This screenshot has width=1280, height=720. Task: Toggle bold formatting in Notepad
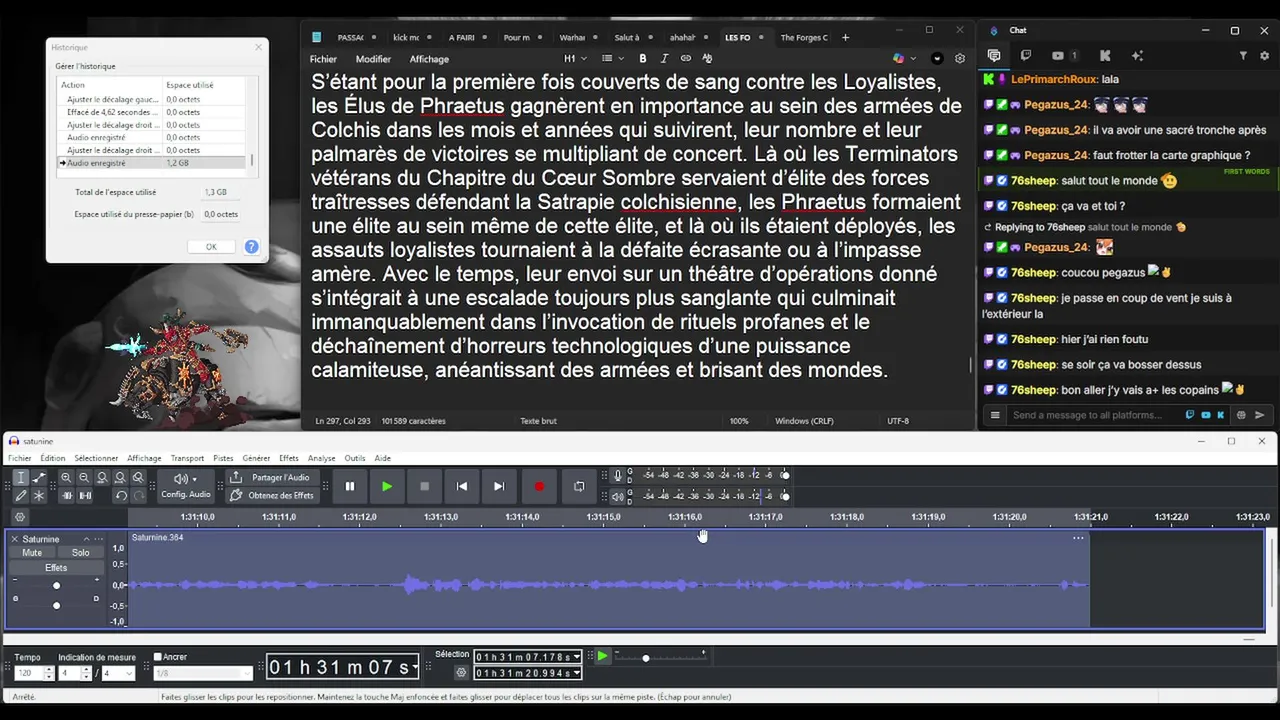coord(642,59)
